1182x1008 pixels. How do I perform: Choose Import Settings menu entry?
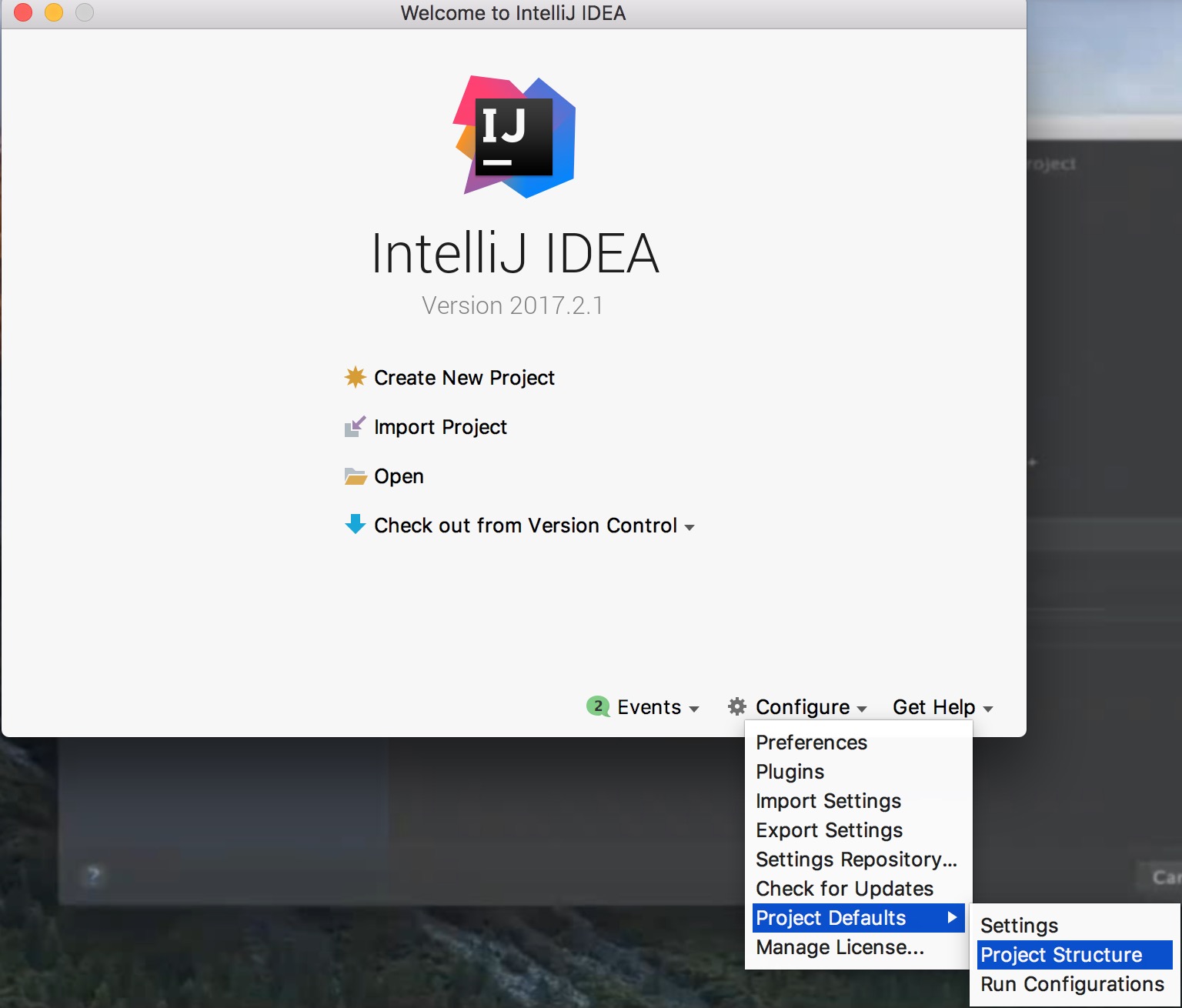pos(858,801)
